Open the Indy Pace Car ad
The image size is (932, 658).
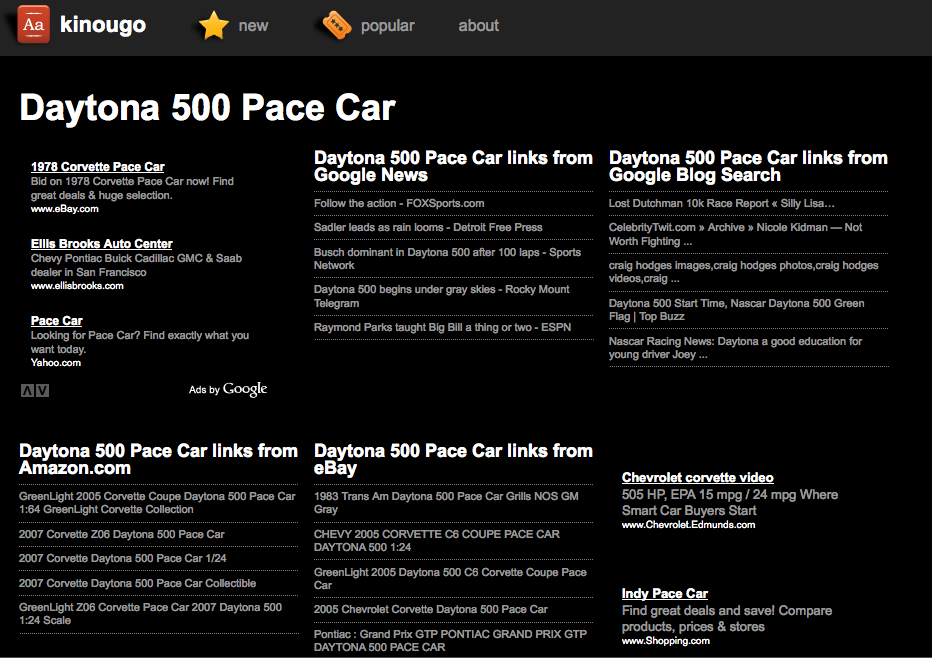[665, 593]
